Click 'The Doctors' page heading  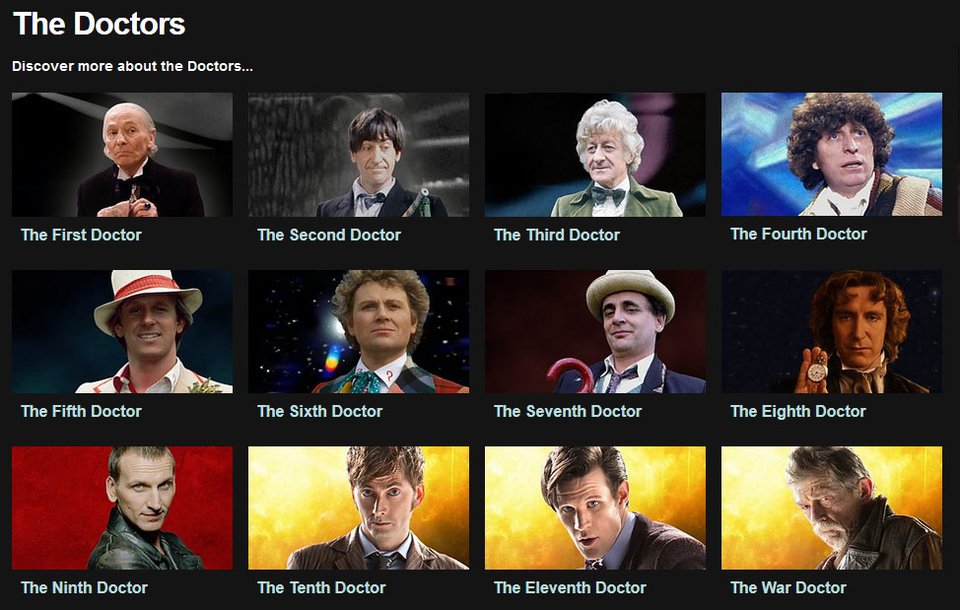point(99,24)
